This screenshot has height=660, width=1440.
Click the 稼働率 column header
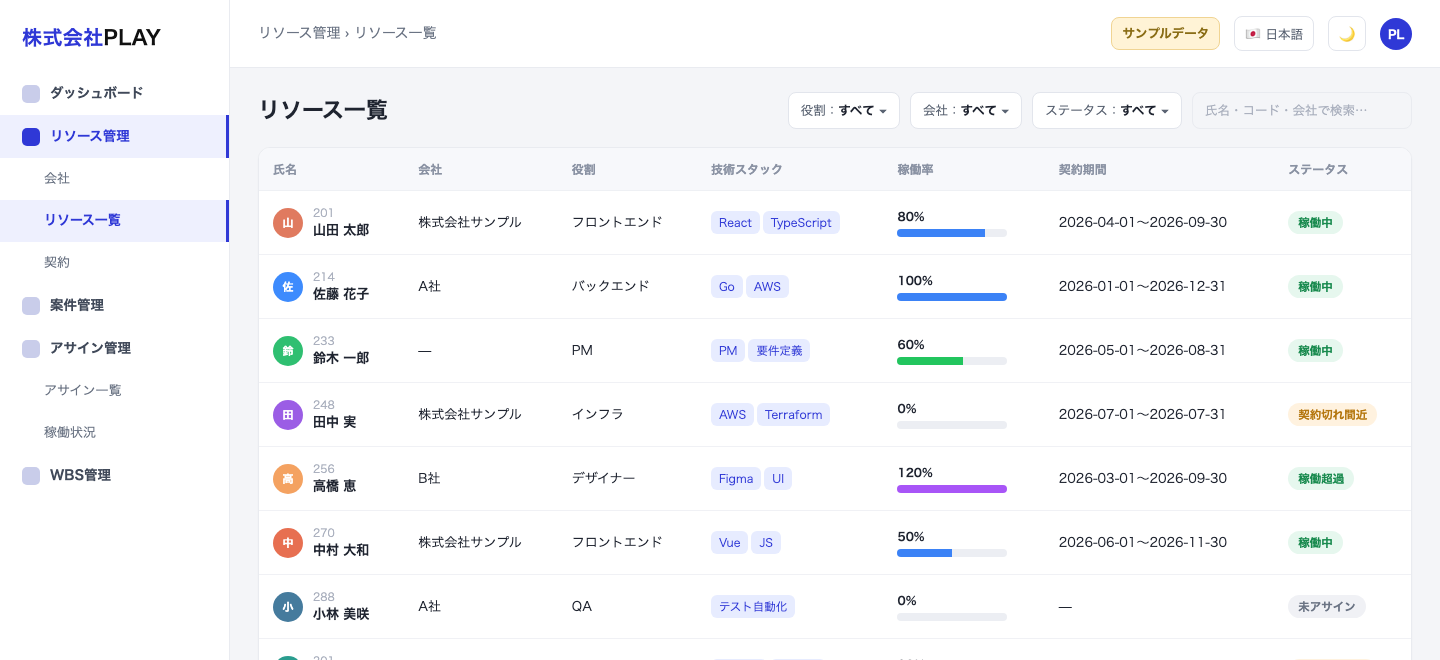tap(916, 170)
